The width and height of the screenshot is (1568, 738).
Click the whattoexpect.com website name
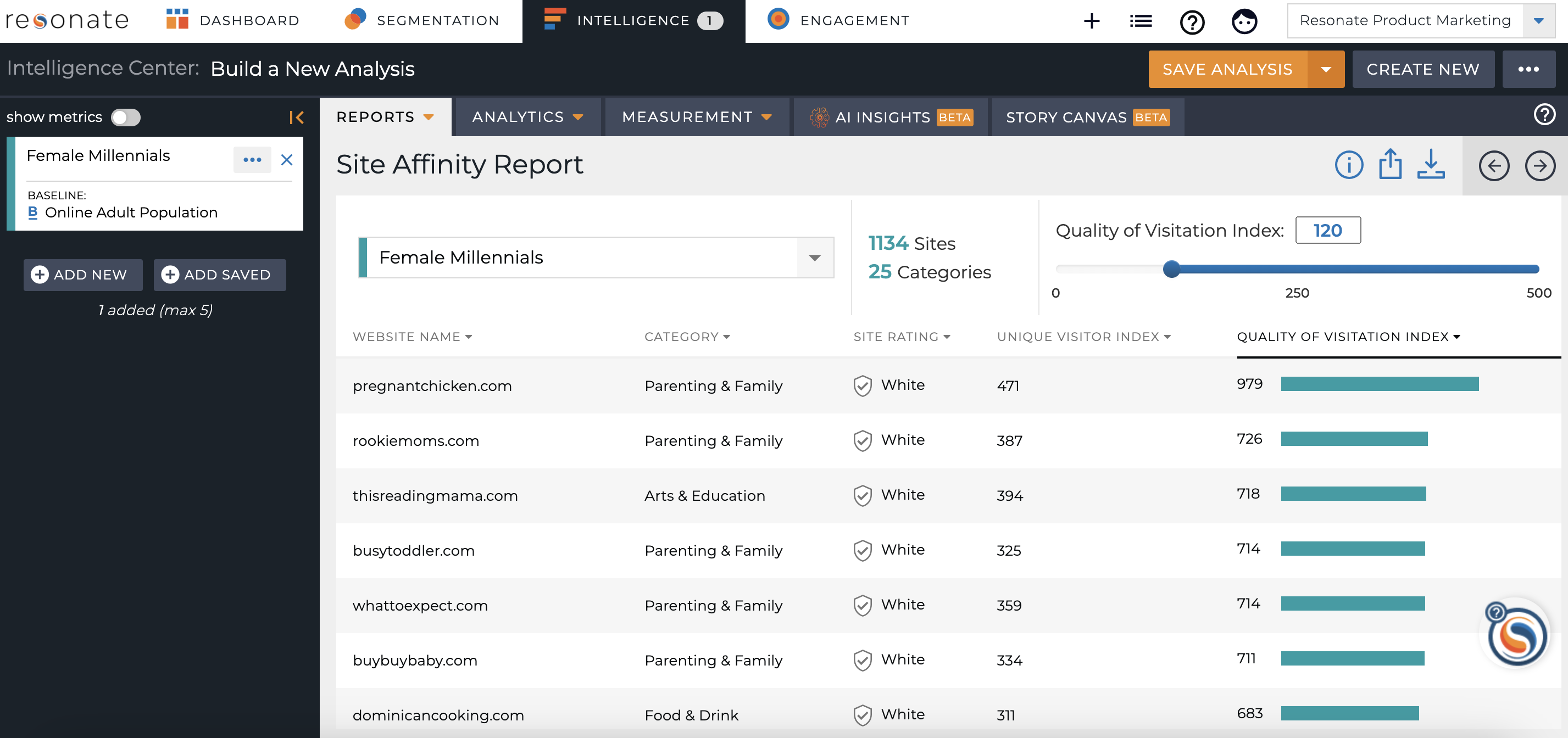[420, 605]
